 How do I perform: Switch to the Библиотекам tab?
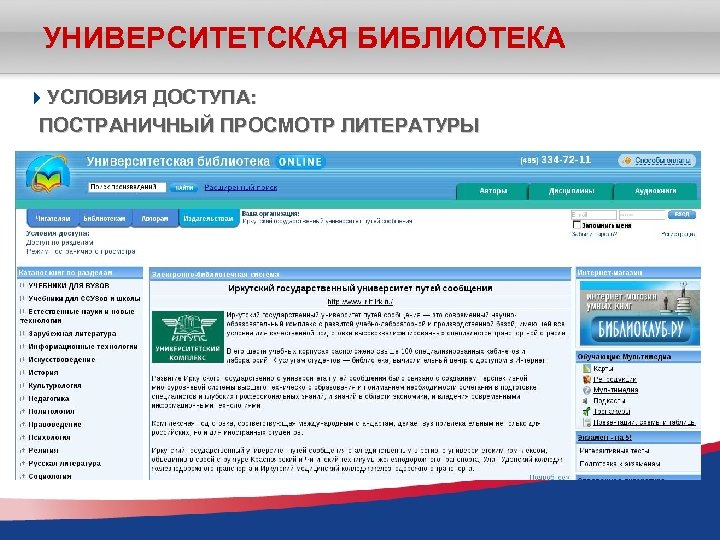(x=104, y=219)
